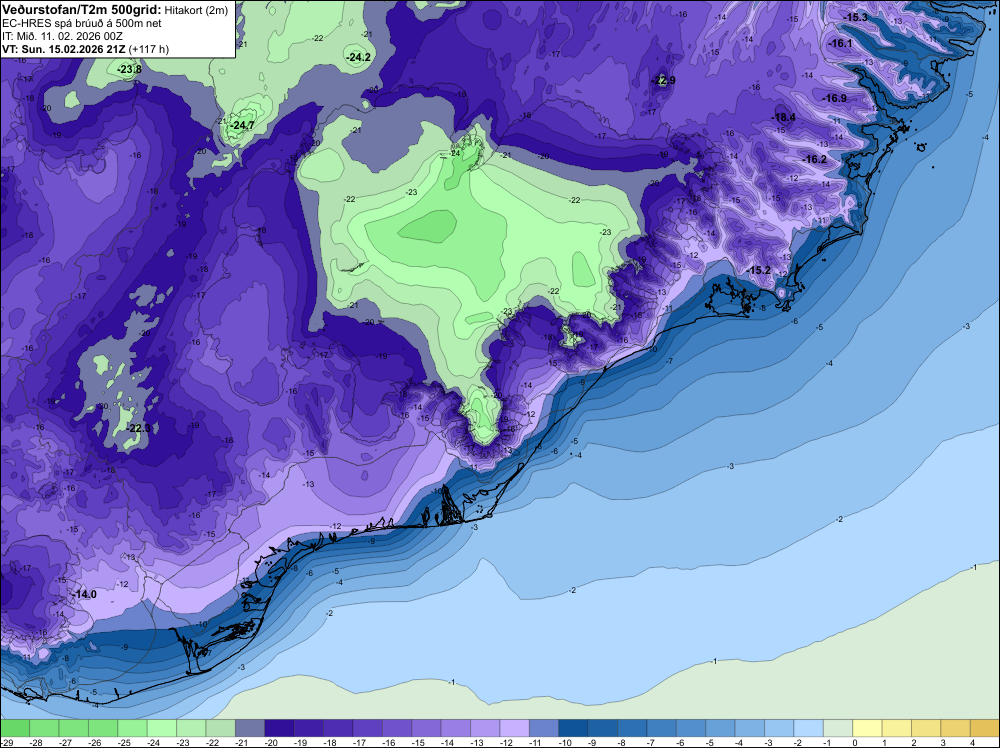1000x748 pixels.
Task: Select the bold -23.8 label on the map
Action: (x=129, y=70)
